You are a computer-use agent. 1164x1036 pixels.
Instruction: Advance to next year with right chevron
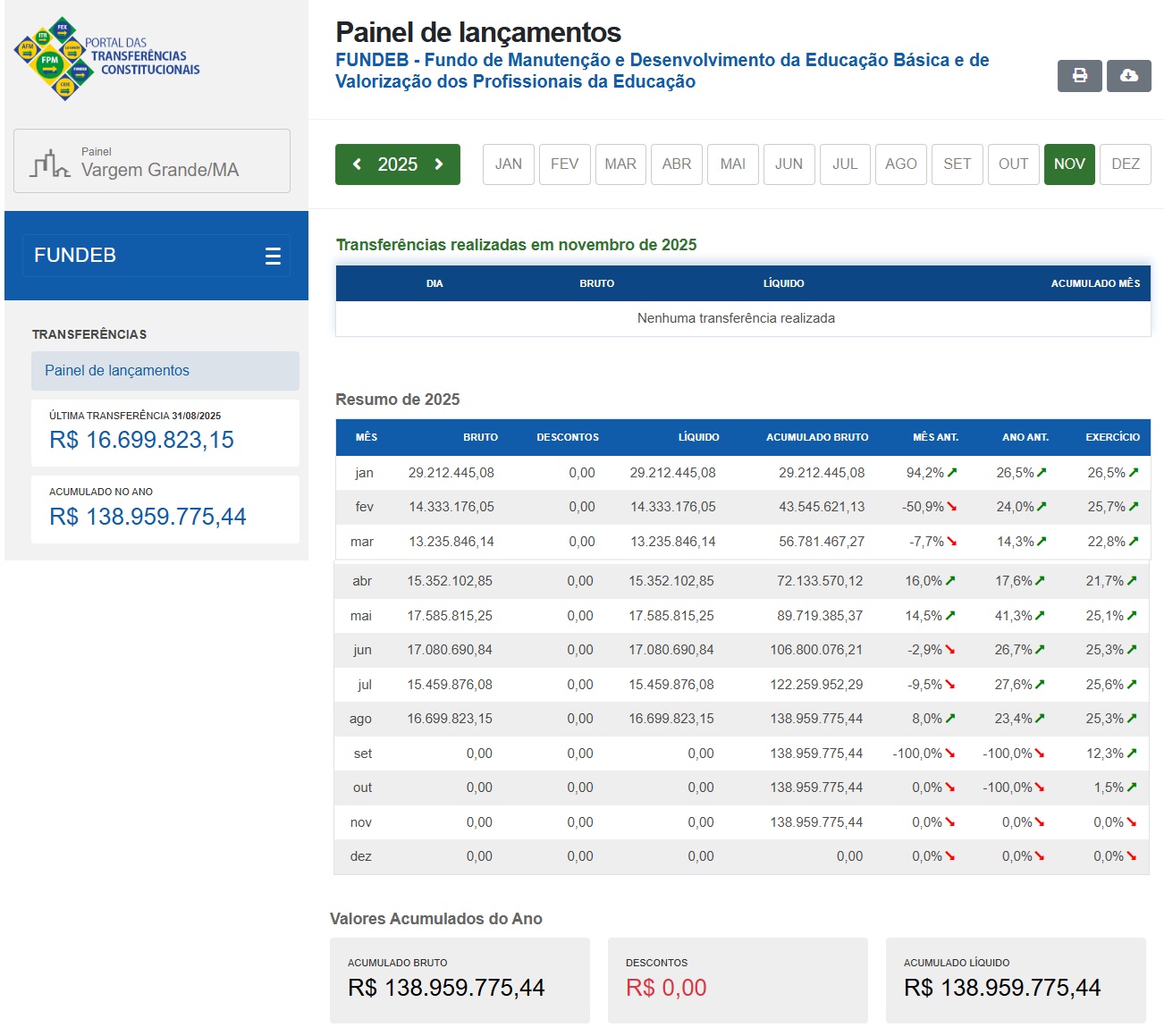(x=439, y=164)
